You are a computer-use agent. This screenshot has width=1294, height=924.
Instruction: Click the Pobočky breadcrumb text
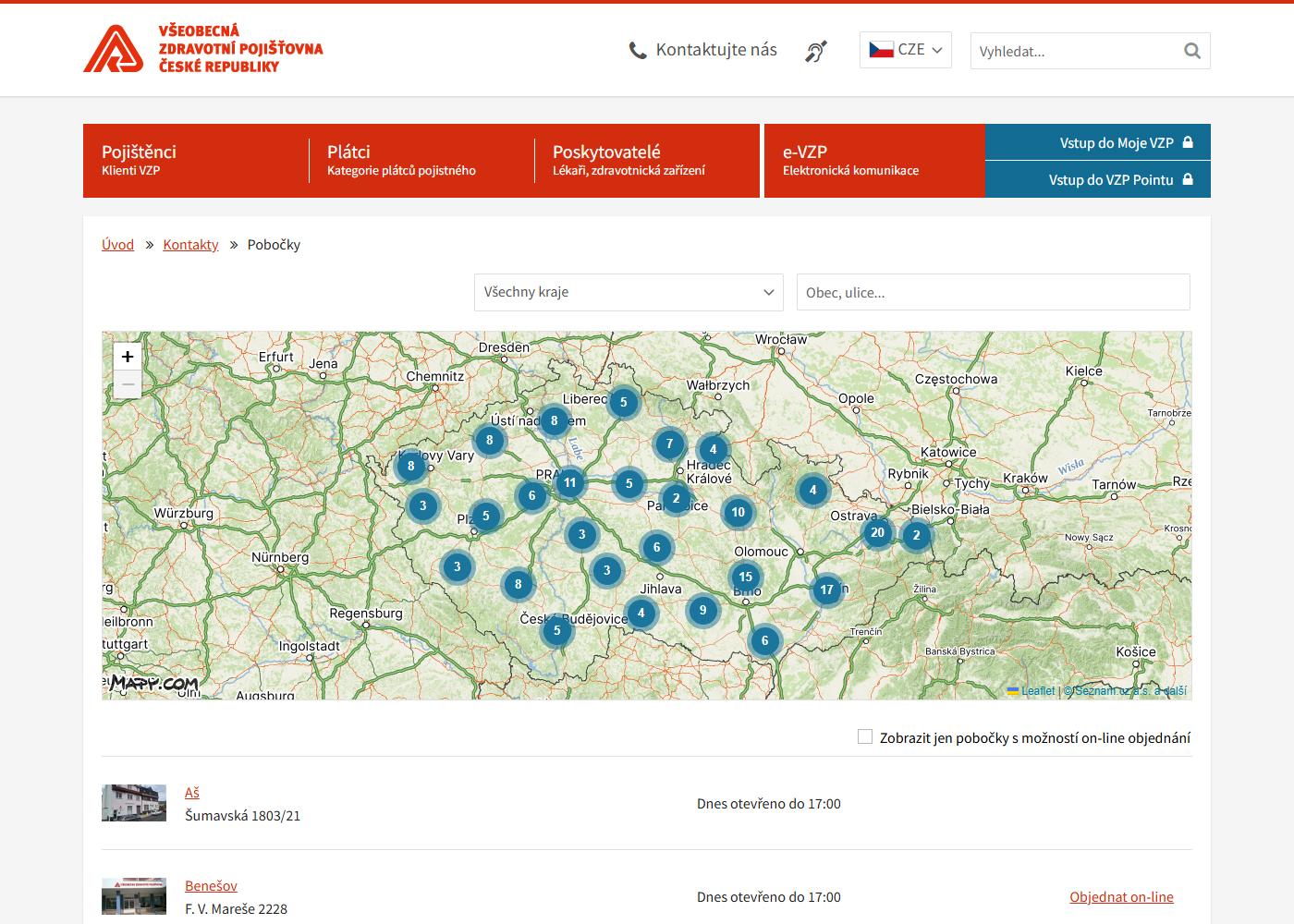coord(274,245)
